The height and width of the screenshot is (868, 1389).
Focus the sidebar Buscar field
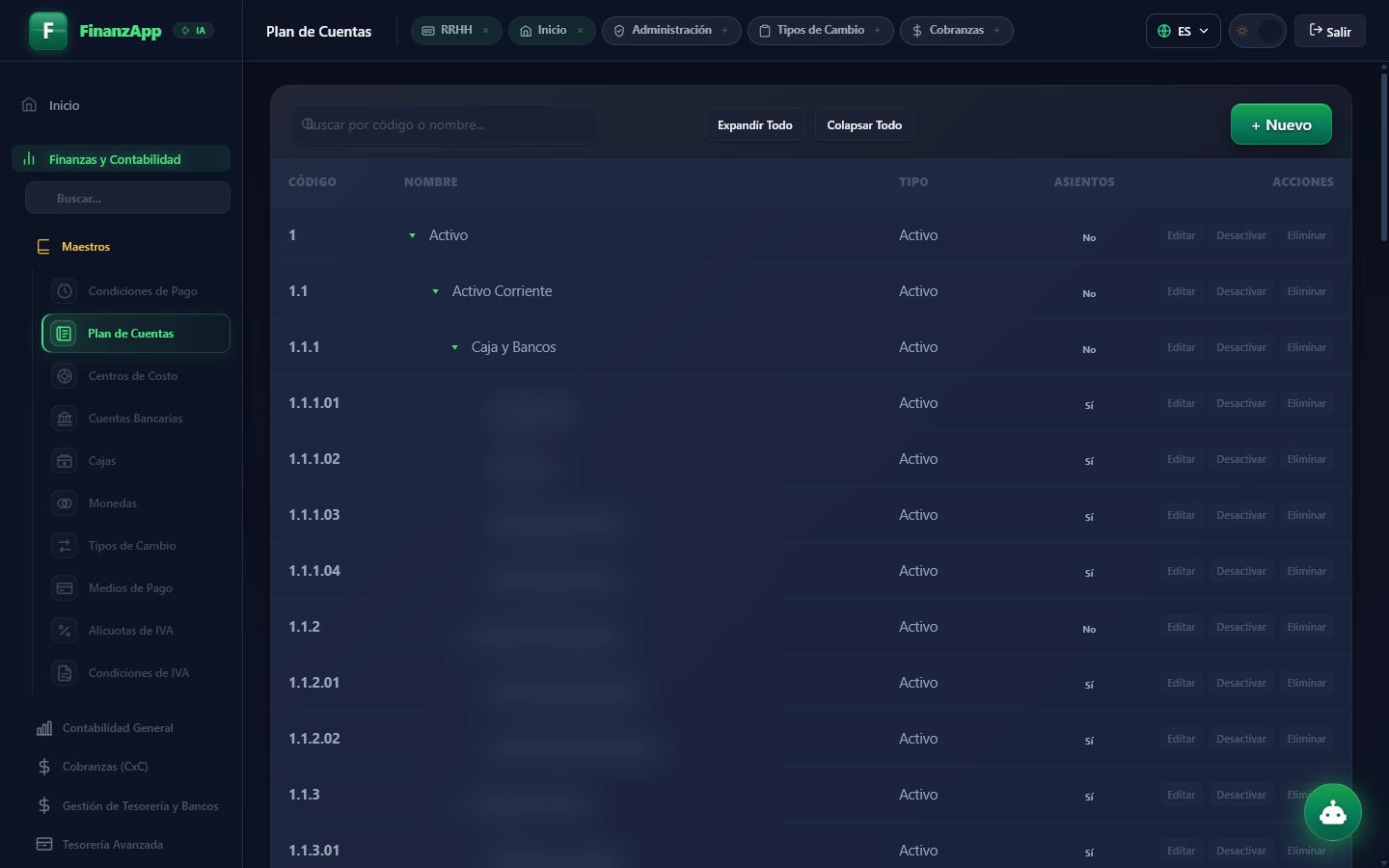pos(127,198)
